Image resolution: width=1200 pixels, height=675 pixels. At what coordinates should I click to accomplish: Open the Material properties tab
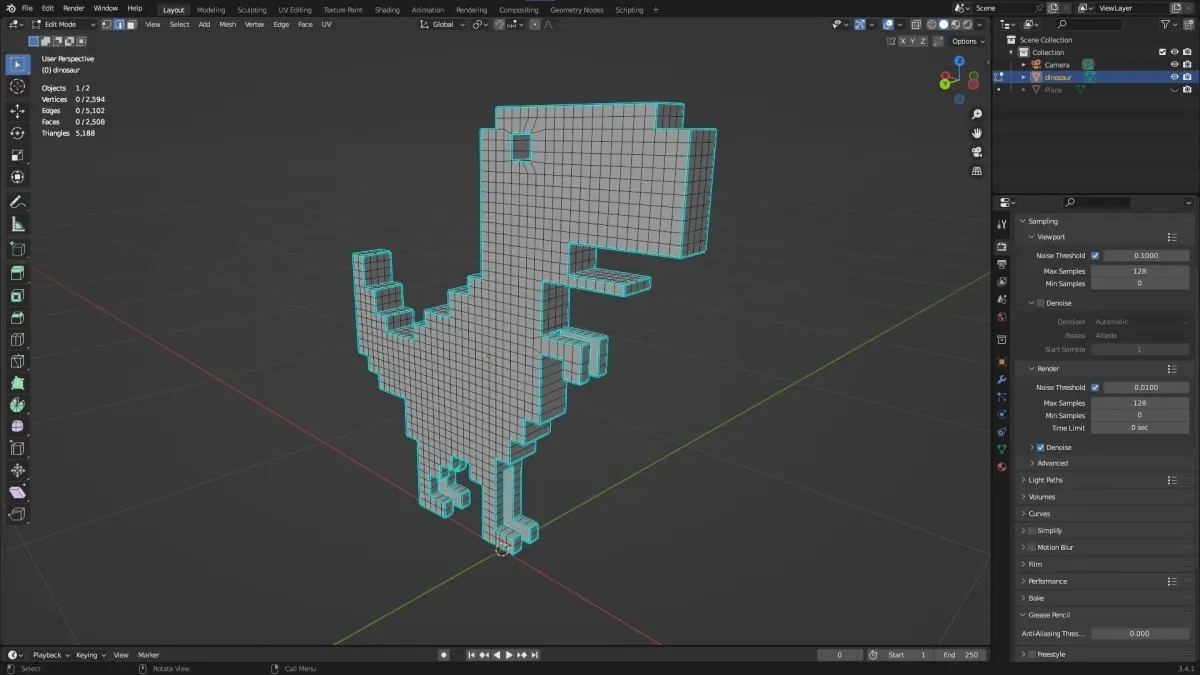pyautogui.click(x=1001, y=466)
